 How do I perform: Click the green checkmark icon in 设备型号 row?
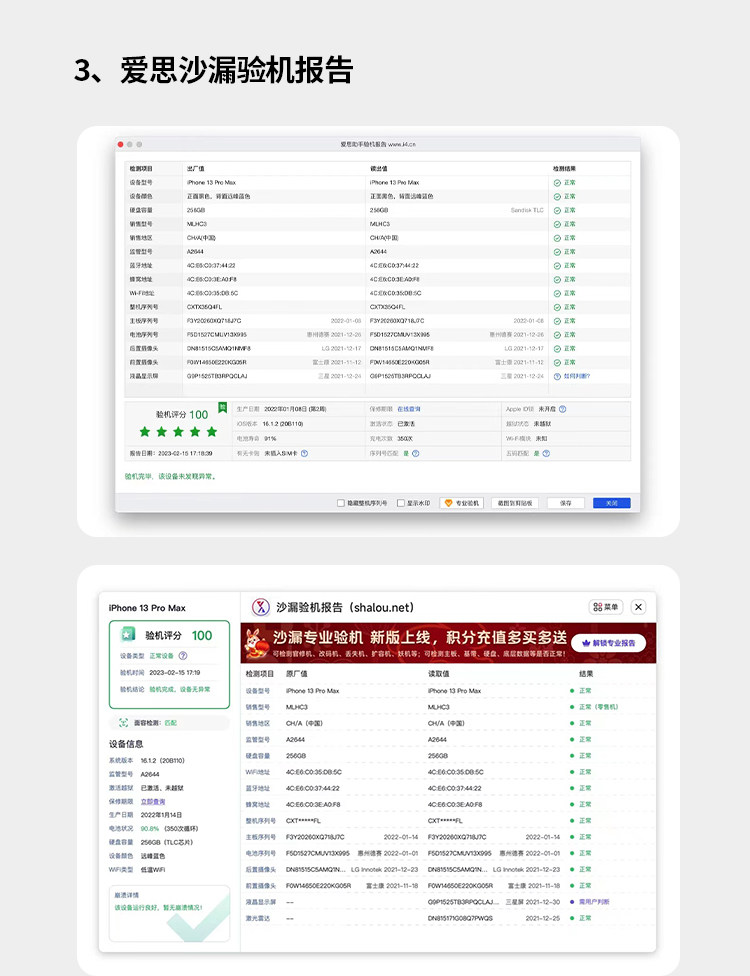pos(557,183)
